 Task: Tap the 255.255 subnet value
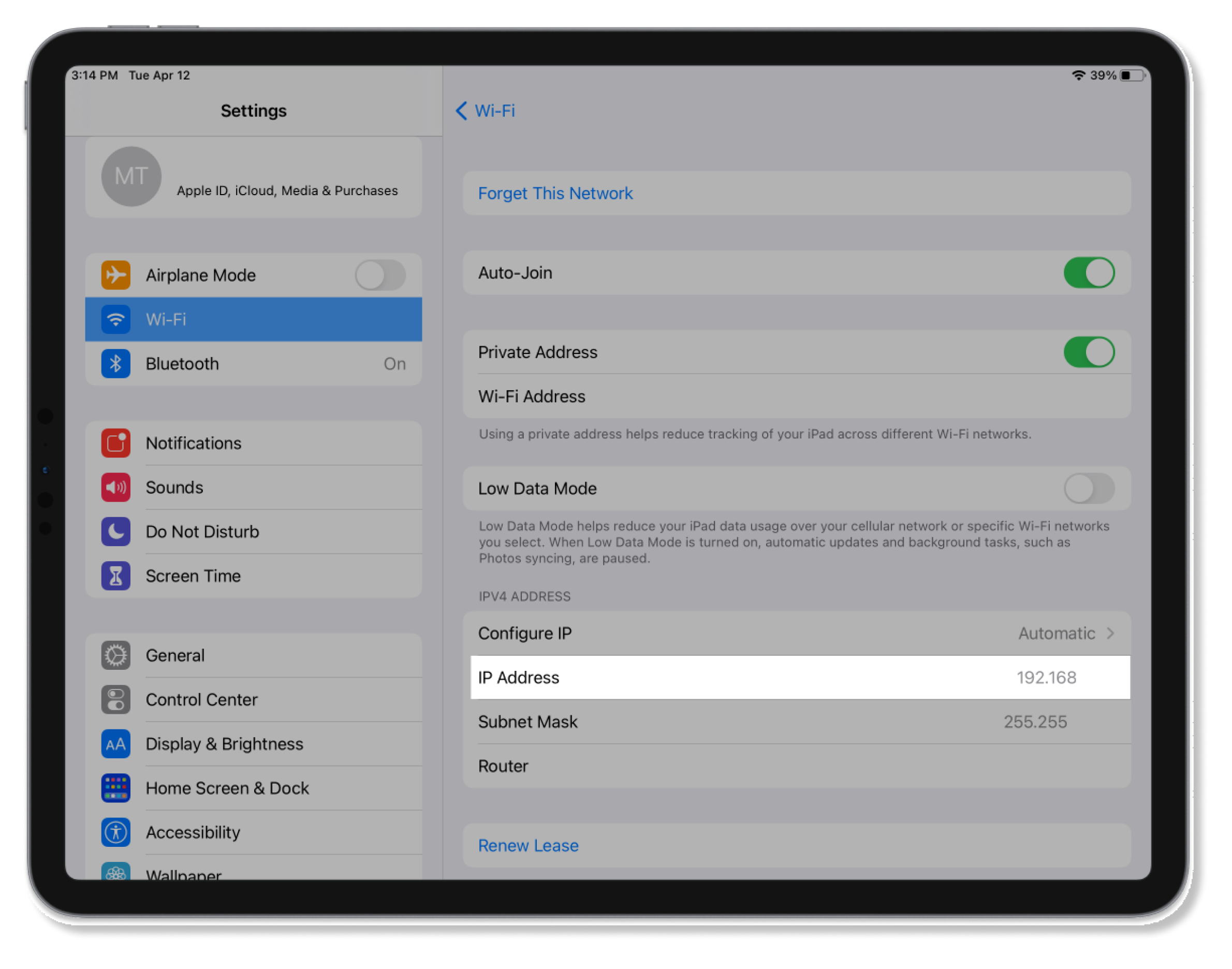(x=1035, y=722)
